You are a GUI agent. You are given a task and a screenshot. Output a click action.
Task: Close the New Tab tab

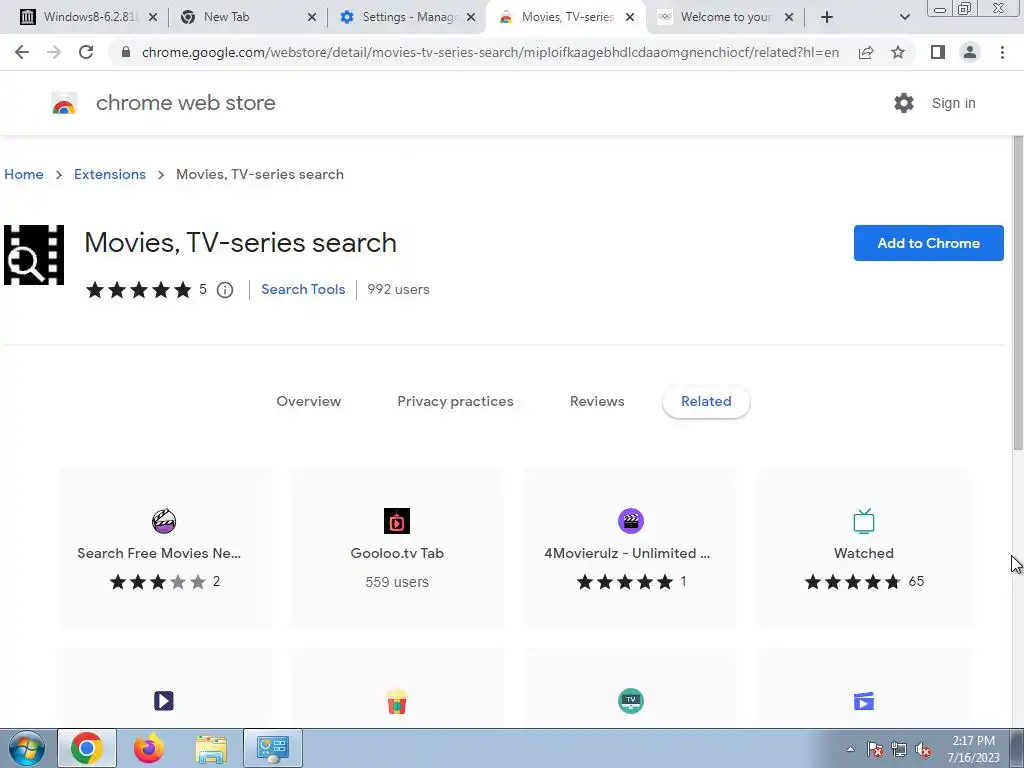point(312,17)
